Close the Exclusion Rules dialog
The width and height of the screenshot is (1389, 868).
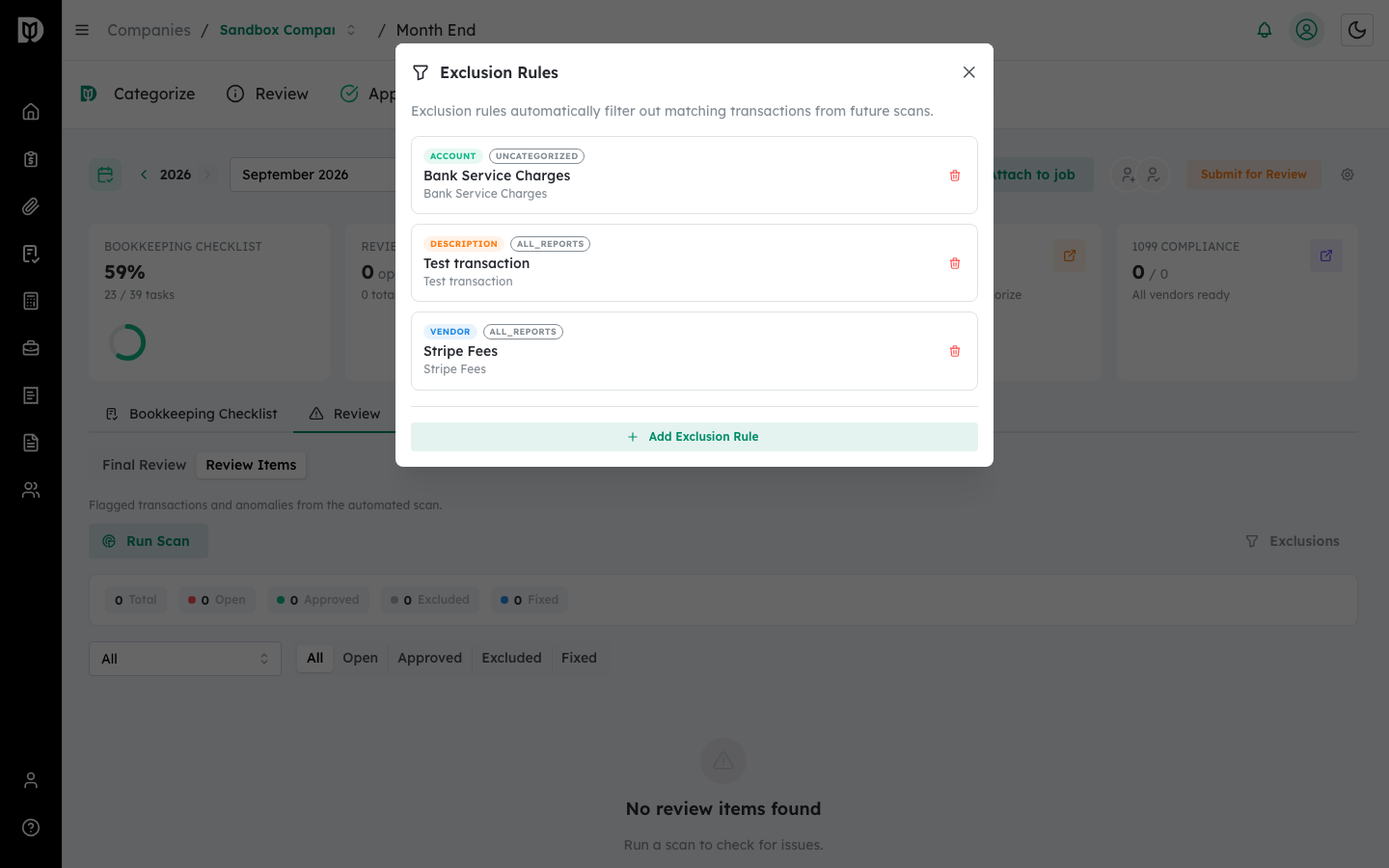coord(969,72)
